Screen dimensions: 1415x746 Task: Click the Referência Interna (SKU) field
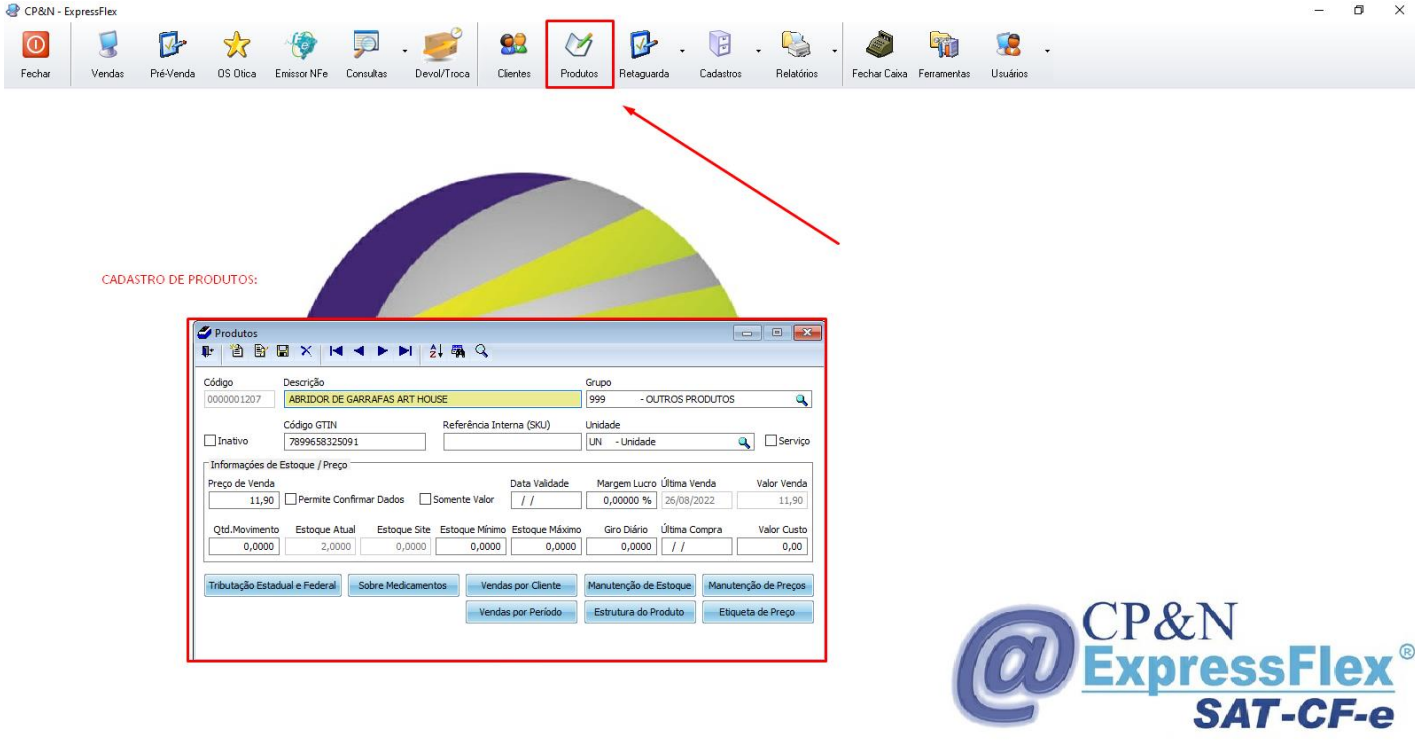(x=512, y=441)
